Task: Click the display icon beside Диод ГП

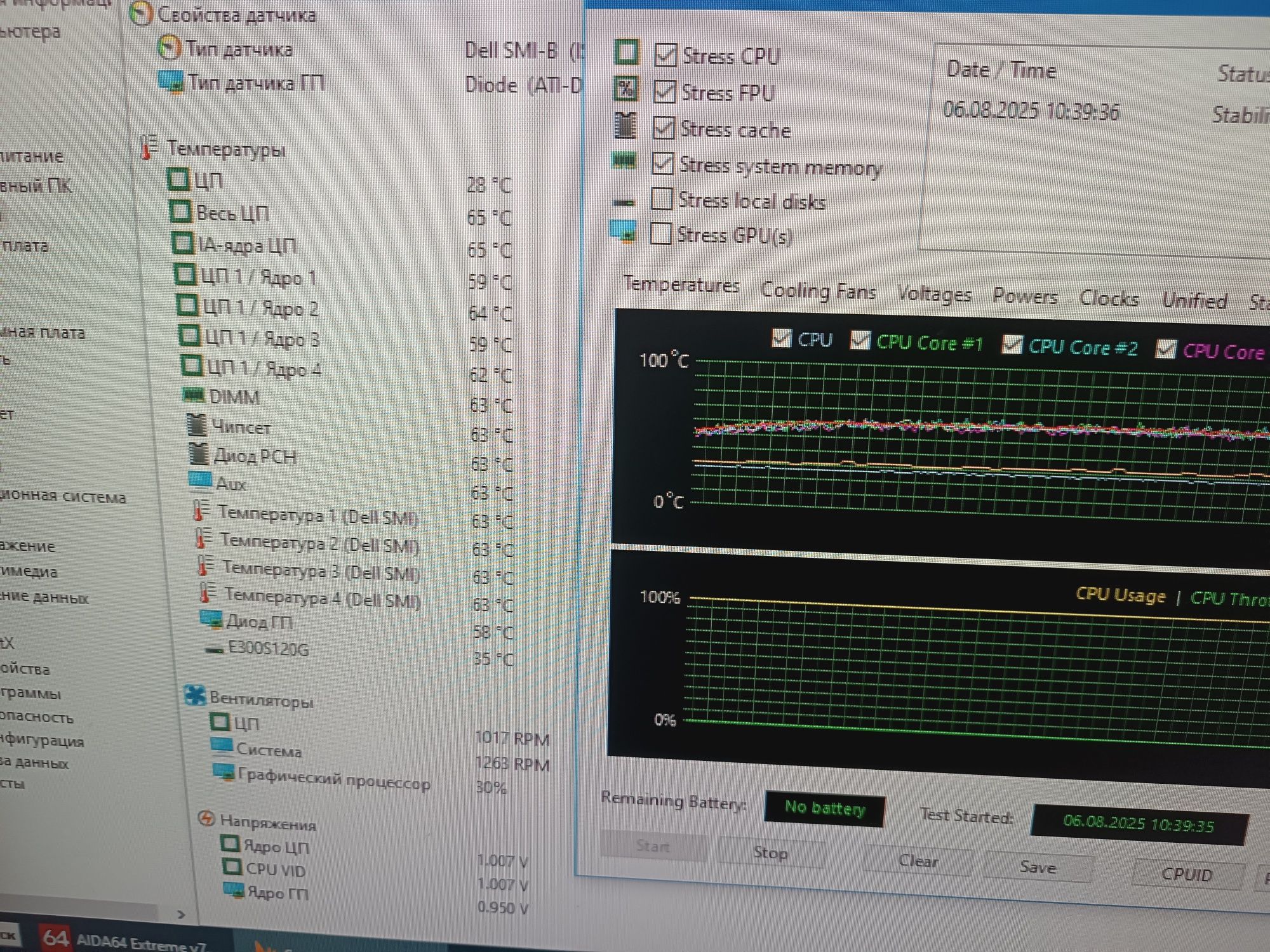Action: 211,619
